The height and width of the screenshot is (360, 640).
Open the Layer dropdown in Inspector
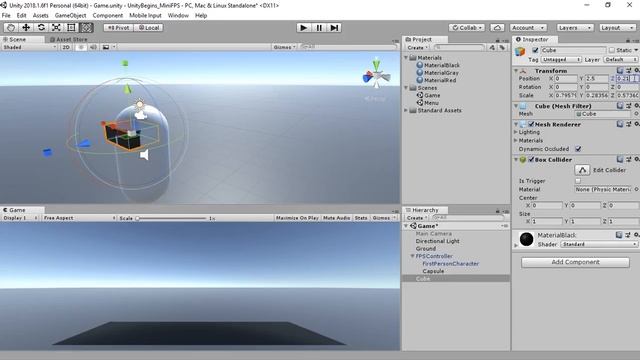[621, 60]
